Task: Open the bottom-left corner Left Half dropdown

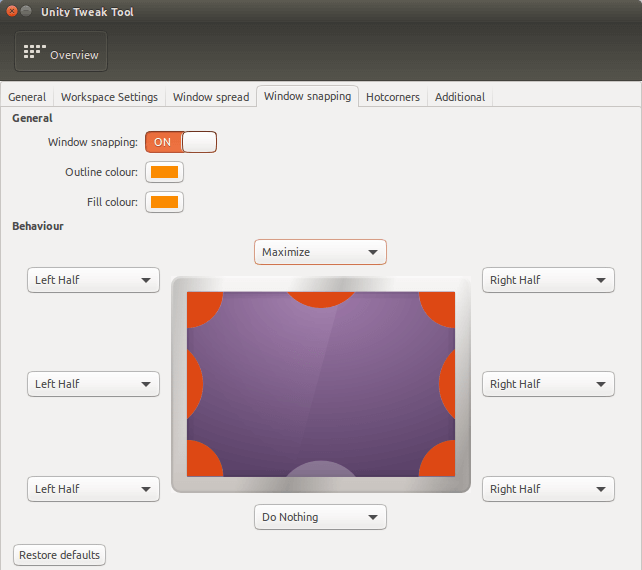Action: tap(93, 489)
